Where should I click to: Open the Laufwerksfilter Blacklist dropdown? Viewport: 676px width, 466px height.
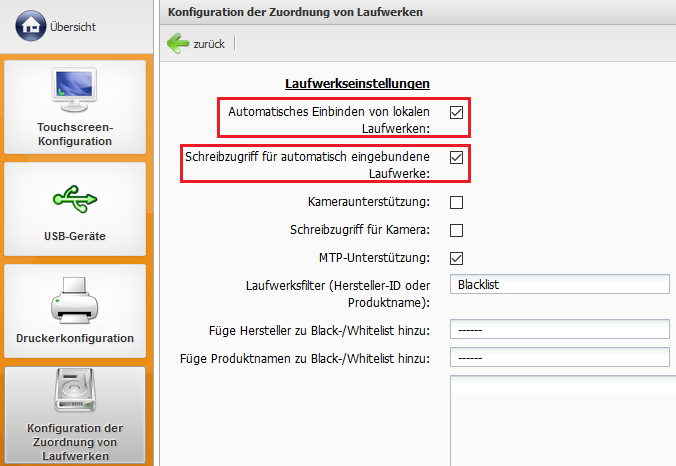[559, 285]
